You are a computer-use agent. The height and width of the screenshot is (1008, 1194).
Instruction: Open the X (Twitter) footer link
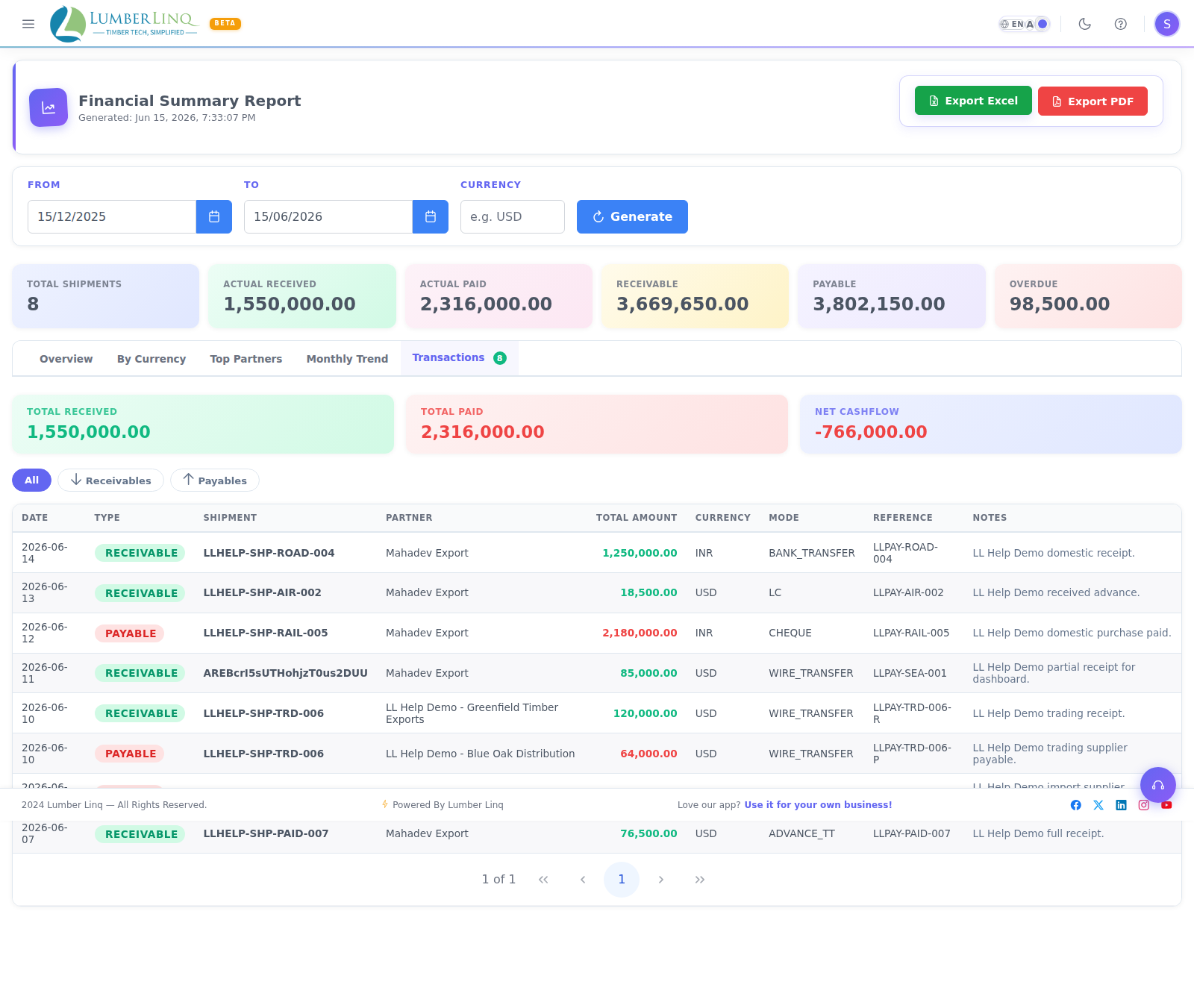[x=1098, y=805]
